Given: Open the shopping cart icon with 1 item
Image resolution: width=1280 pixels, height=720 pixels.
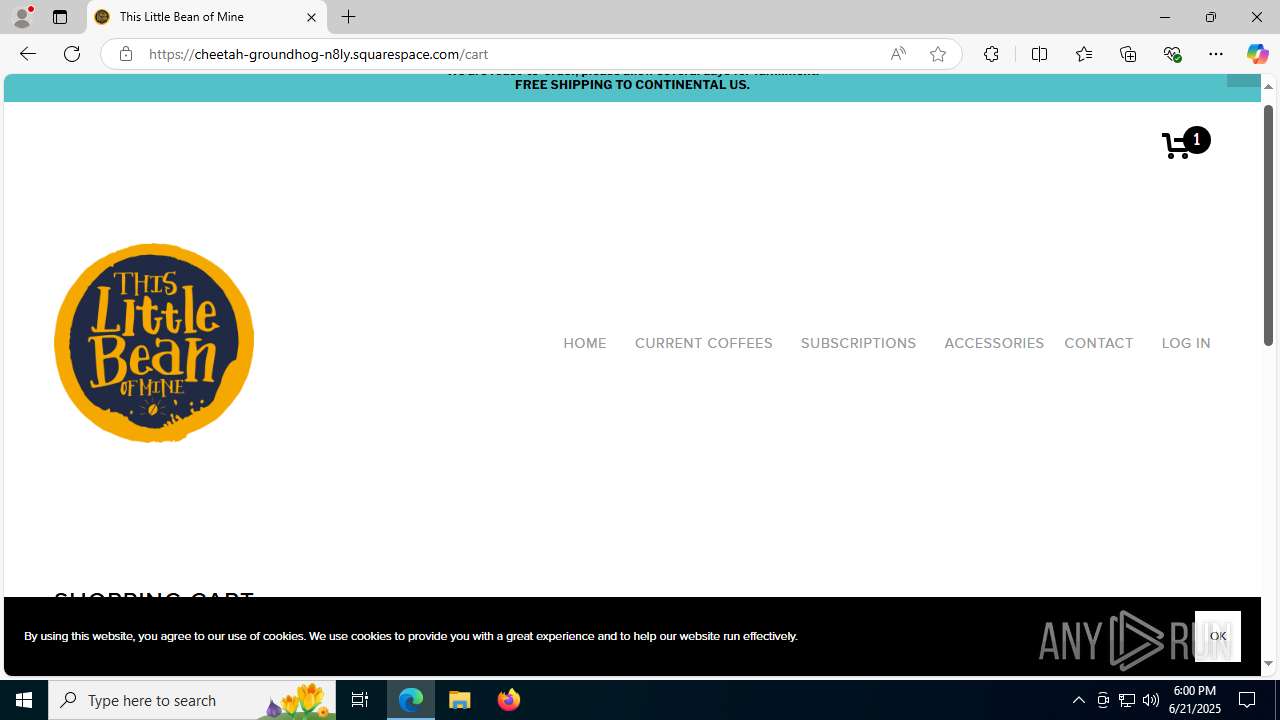Looking at the screenshot, I should (x=1186, y=143).
